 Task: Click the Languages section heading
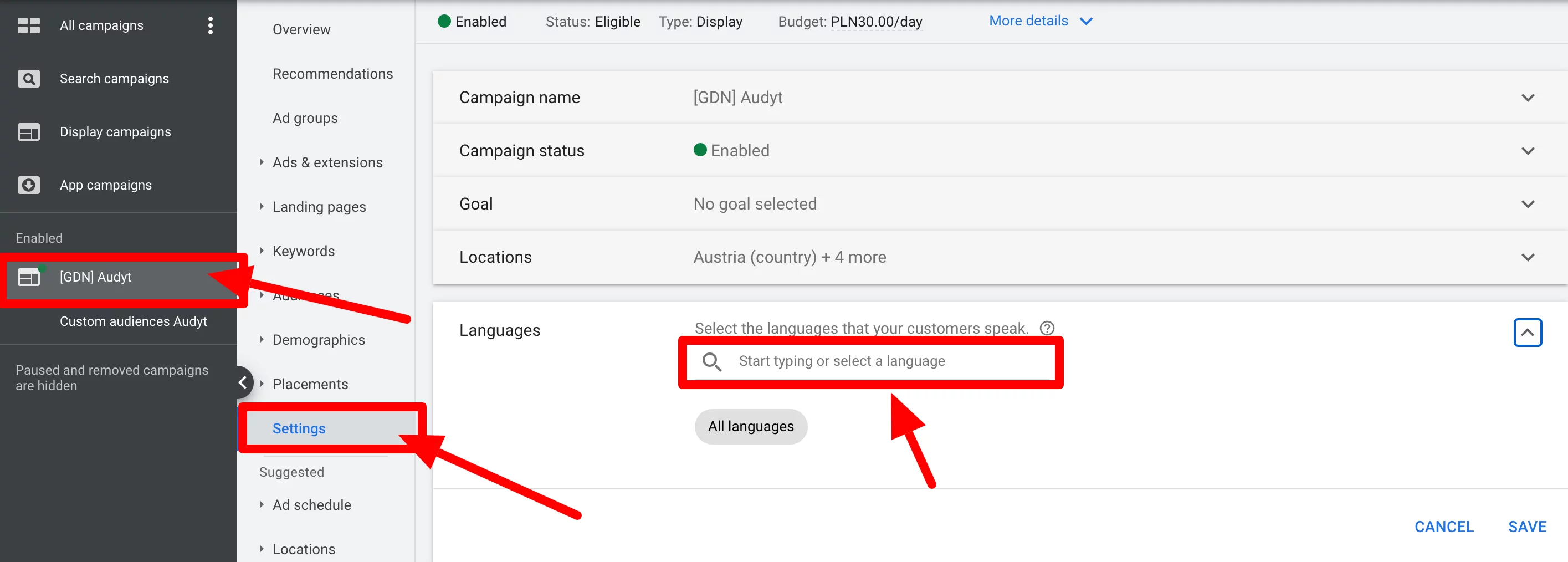pos(499,330)
